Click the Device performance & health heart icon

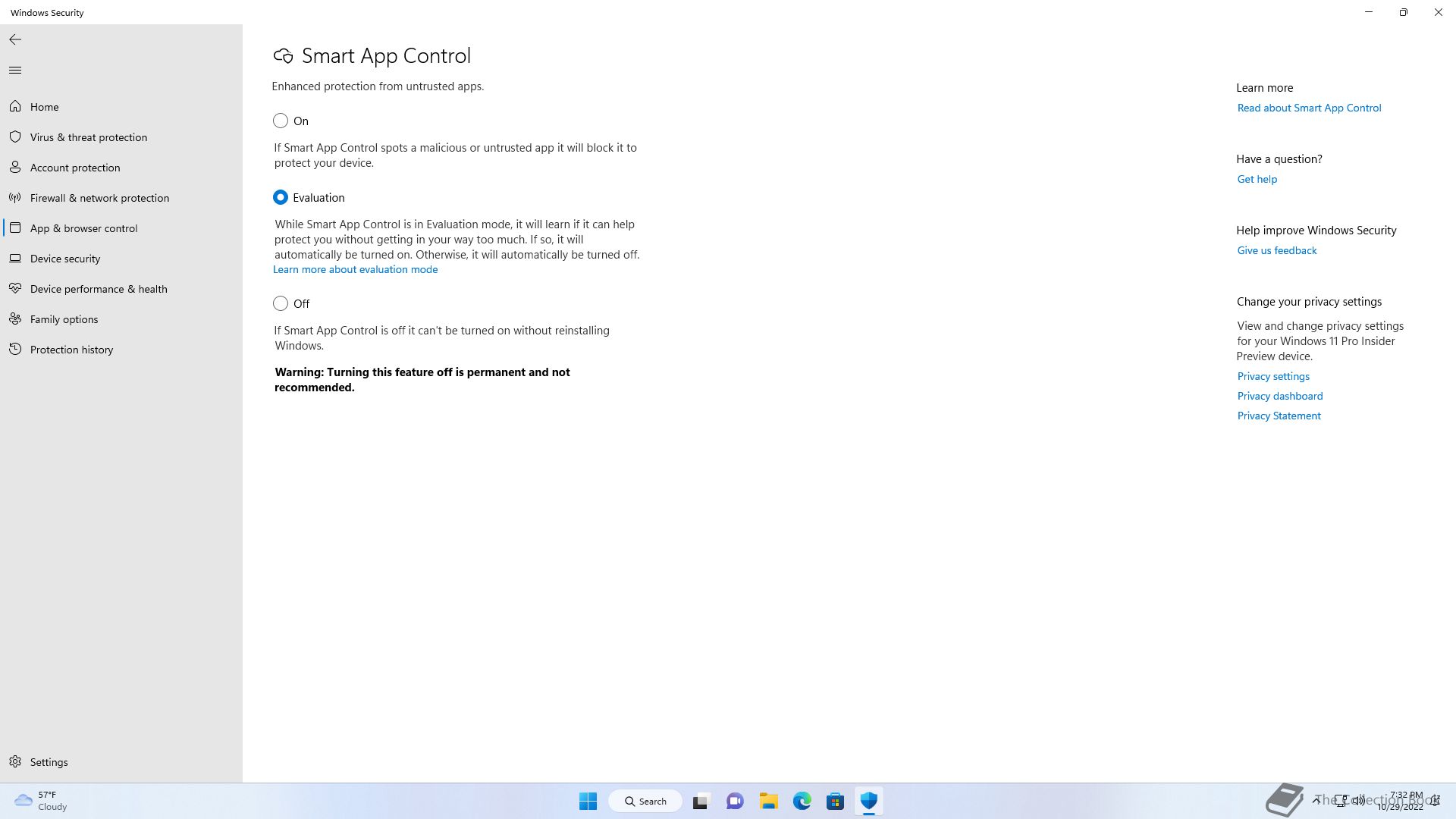coord(15,289)
